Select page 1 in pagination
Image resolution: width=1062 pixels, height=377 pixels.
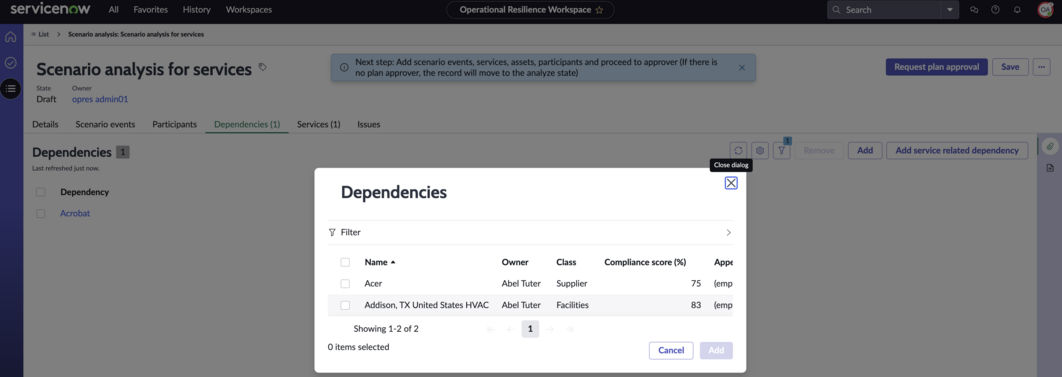530,329
